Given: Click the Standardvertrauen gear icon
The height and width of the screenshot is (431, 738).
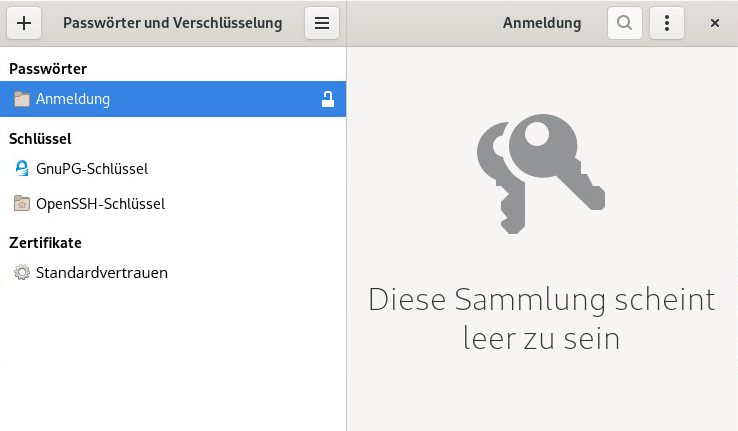Looking at the screenshot, I should (22, 272).
